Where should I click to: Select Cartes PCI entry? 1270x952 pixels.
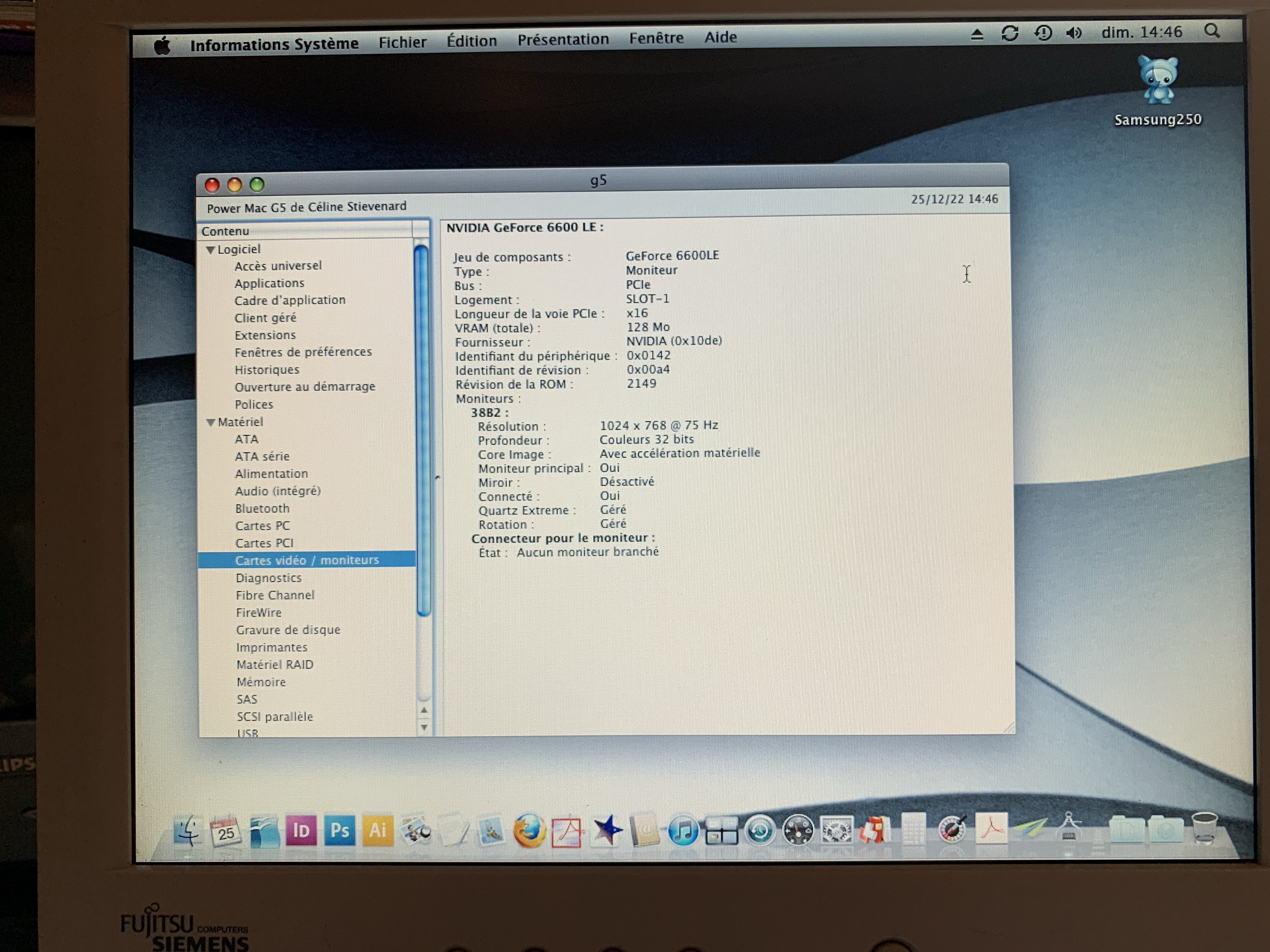point(264,543)
